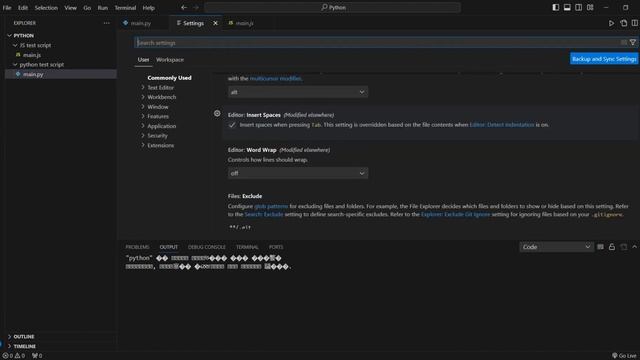Click Go Live status bar button

624,356
